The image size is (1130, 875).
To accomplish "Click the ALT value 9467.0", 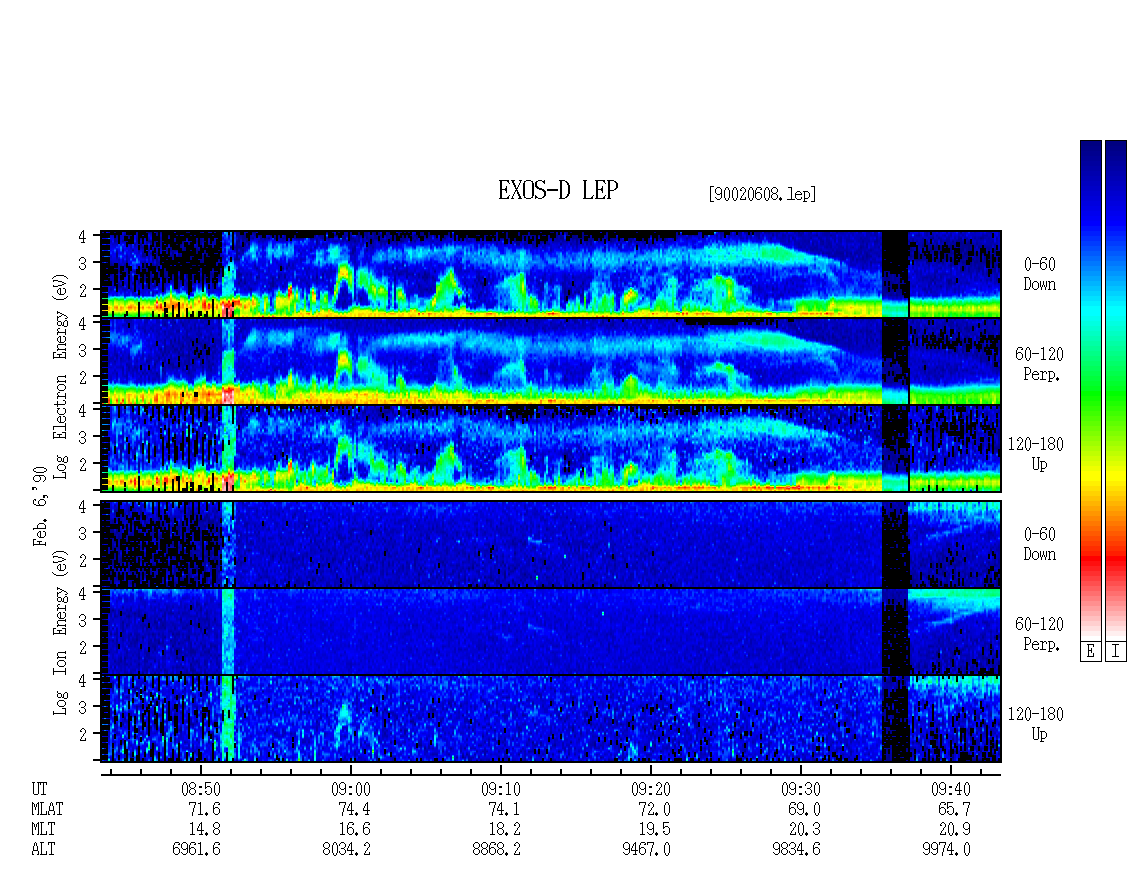I will [646, 849].
